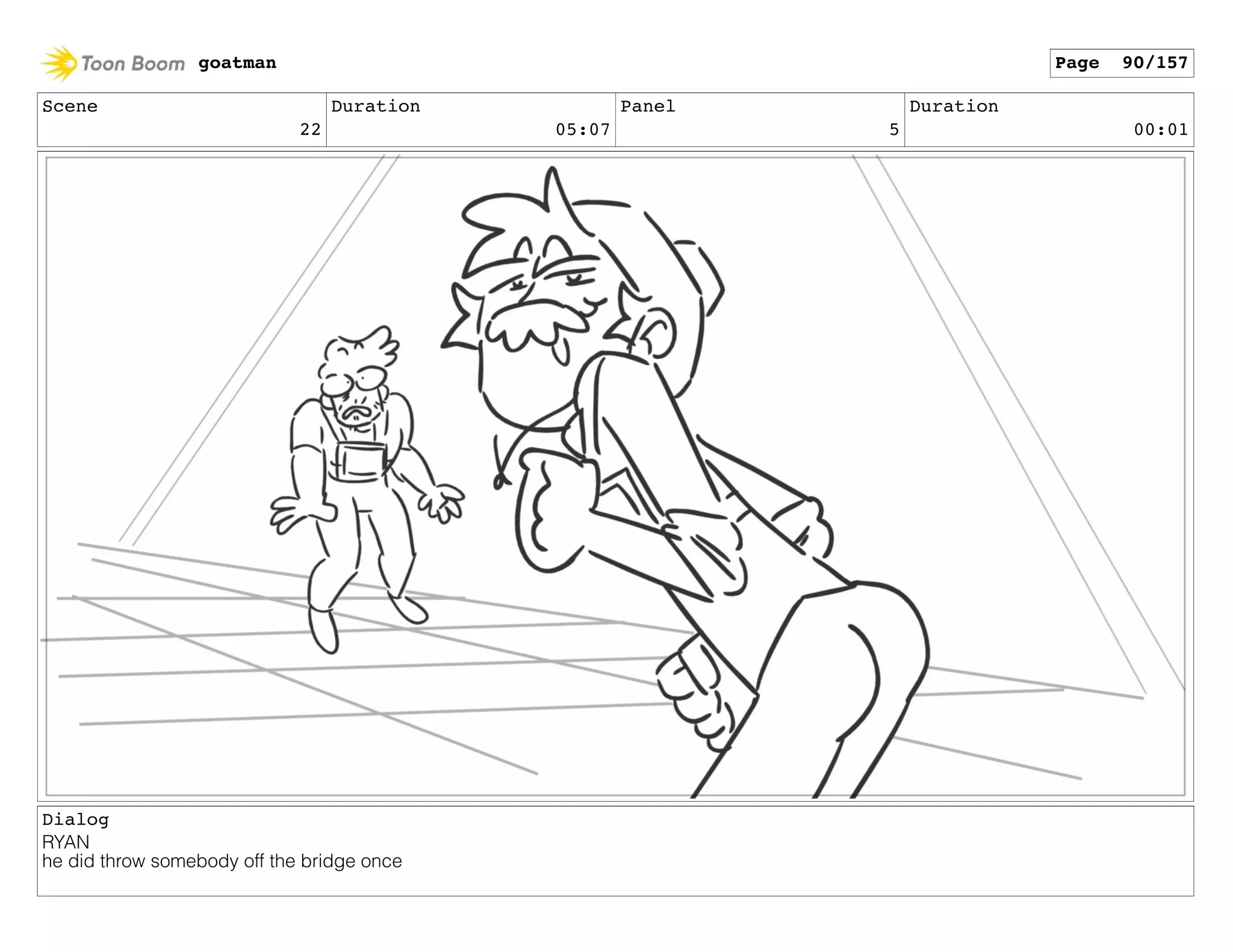Select the scene number 22
This screenshot has height=952, width=1233.
click(310, 129)
